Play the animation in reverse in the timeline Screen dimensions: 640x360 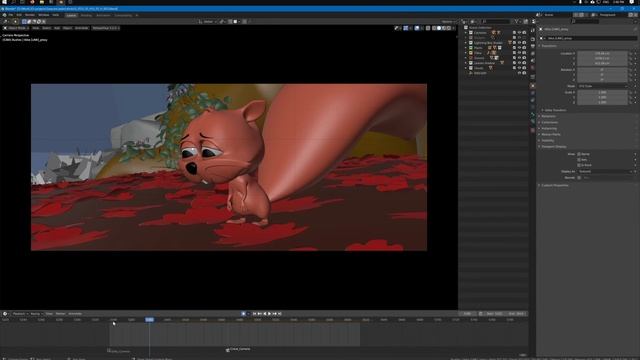(x=264, y=314)
